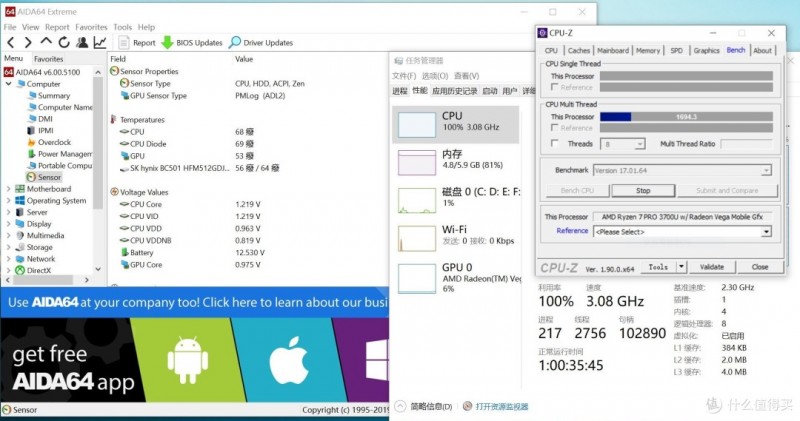The height and width of the screenshot is (421, 800).
Task: Expand the Display tree node
Action: (8, 224)
